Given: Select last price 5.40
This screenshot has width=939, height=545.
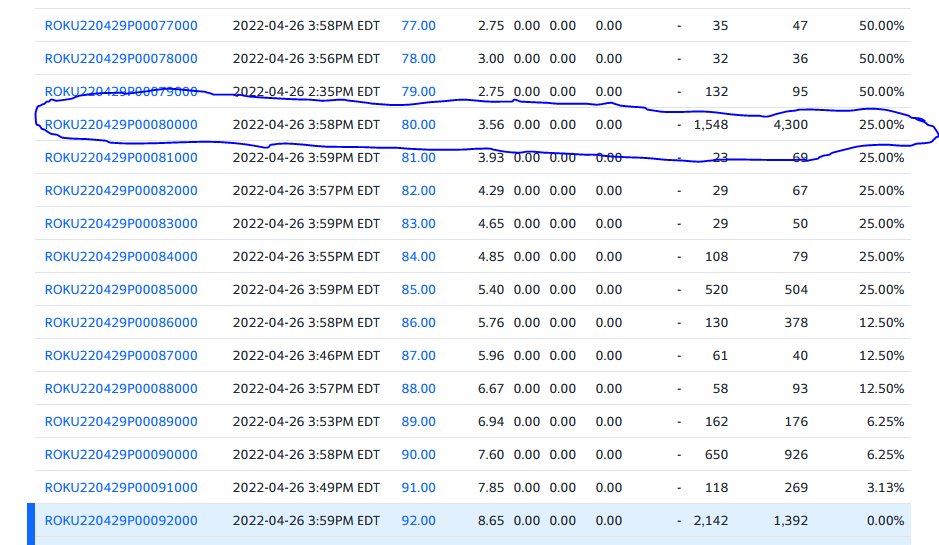Looking at the screenshot, I should click(491, 289).
